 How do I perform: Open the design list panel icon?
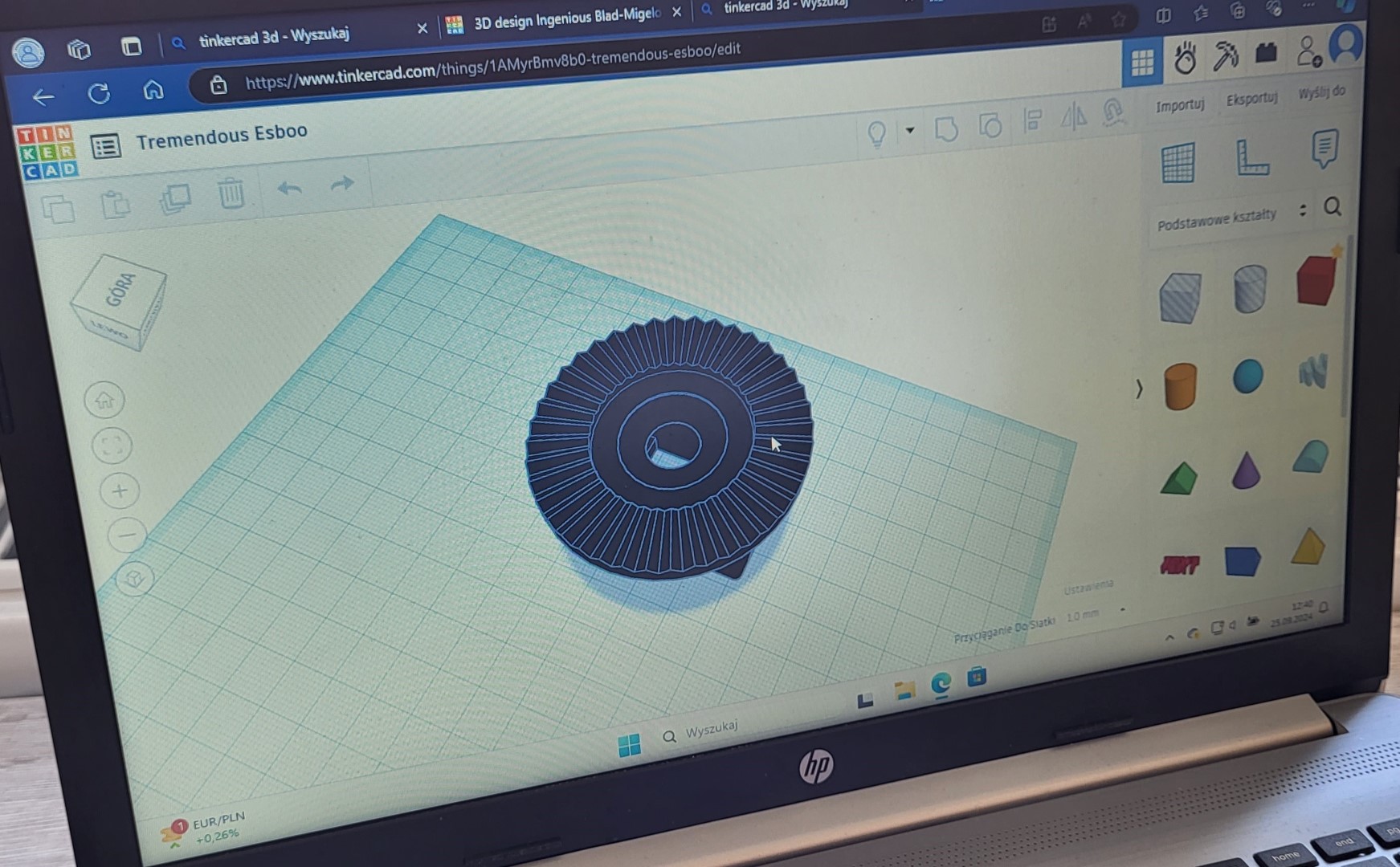point(106,146)
